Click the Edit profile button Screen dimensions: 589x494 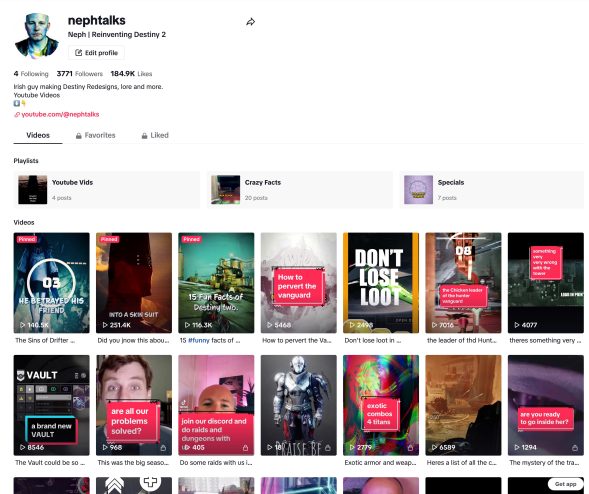[x=97, y=53]
